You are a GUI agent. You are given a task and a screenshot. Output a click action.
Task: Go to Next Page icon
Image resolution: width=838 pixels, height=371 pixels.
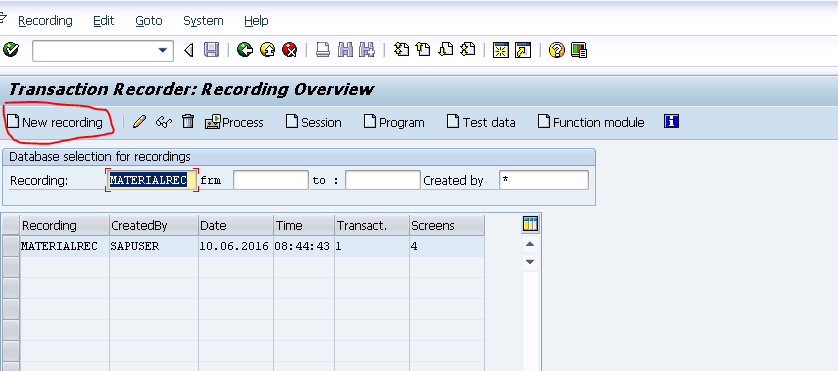tap(445, 50)
